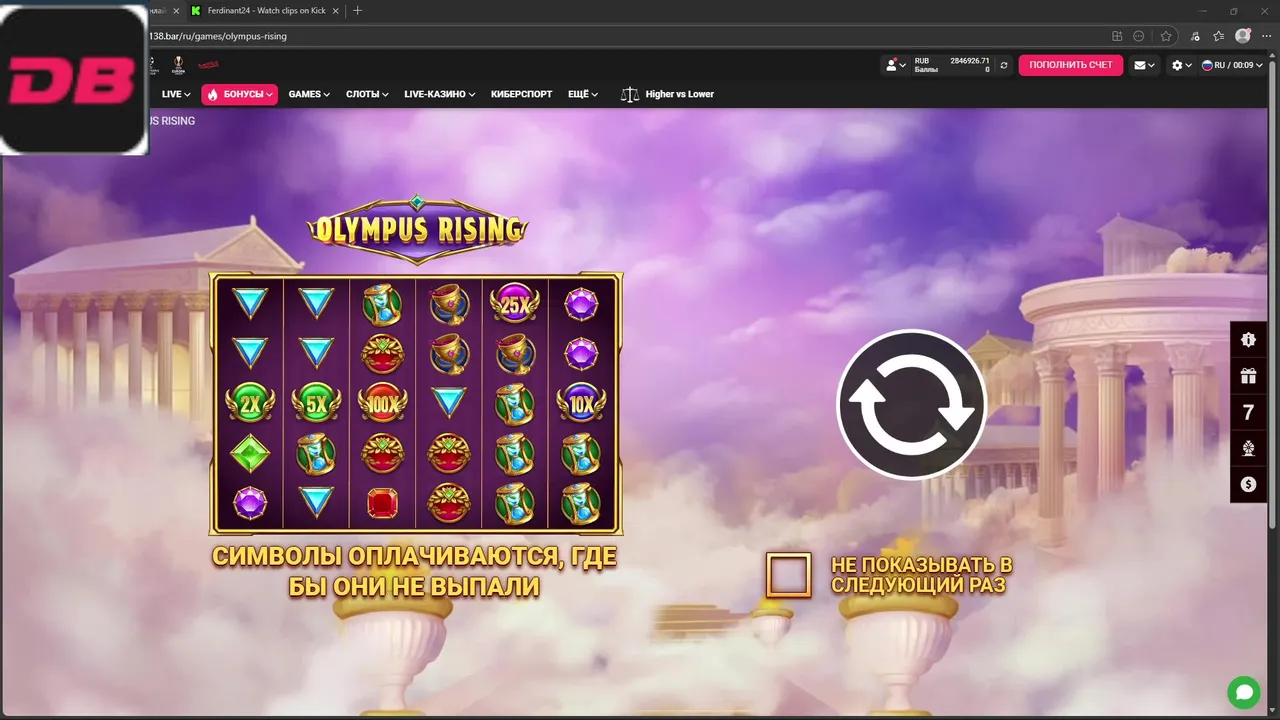
Task: Click the red logo next to Europa League
Action: click(208, 65)
